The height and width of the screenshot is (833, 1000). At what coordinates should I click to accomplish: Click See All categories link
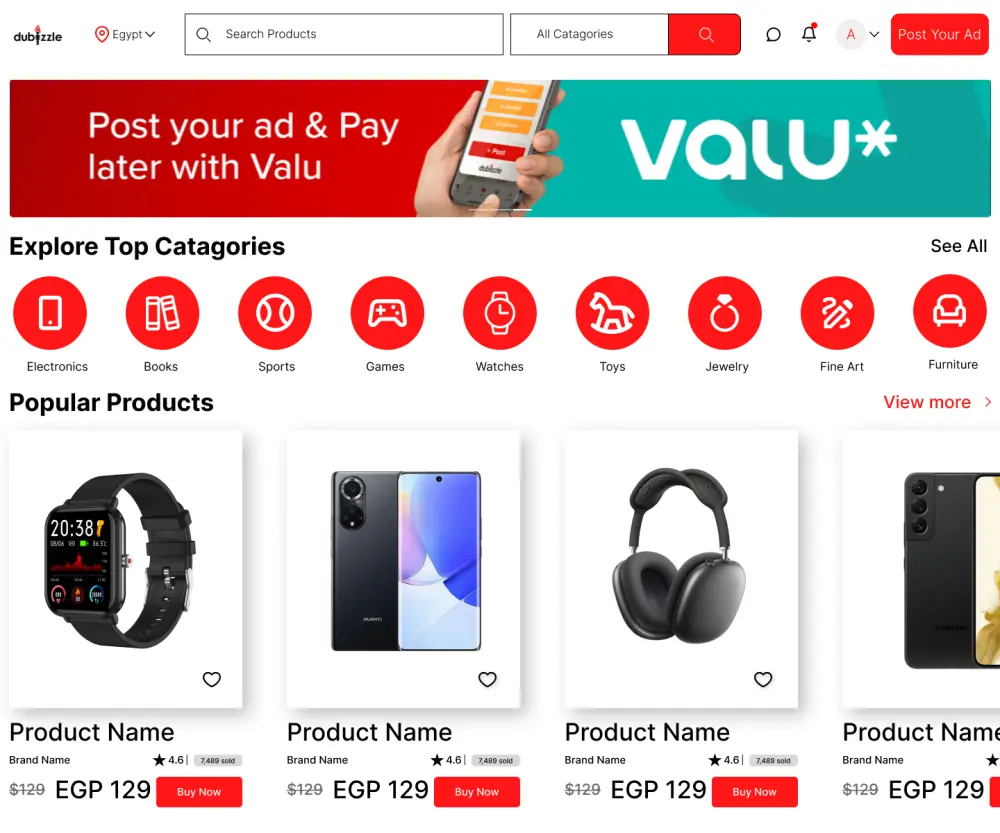[959, 246]
